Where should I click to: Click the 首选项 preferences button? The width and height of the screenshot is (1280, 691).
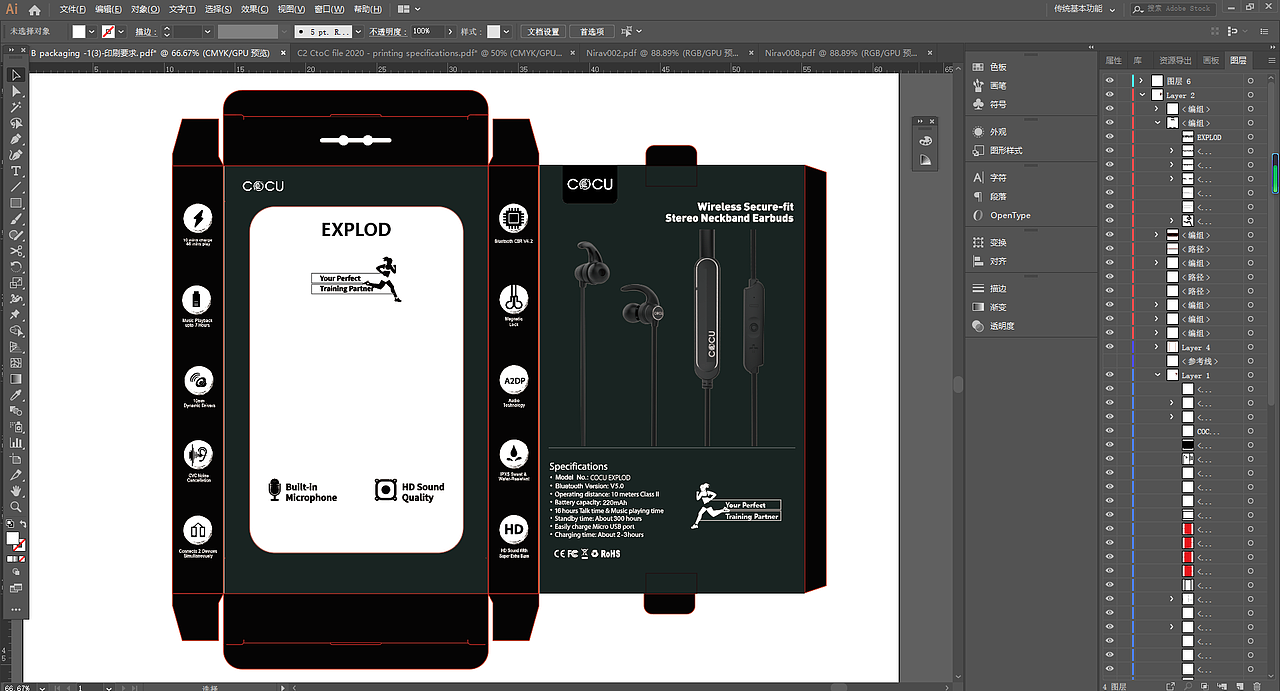592,32
